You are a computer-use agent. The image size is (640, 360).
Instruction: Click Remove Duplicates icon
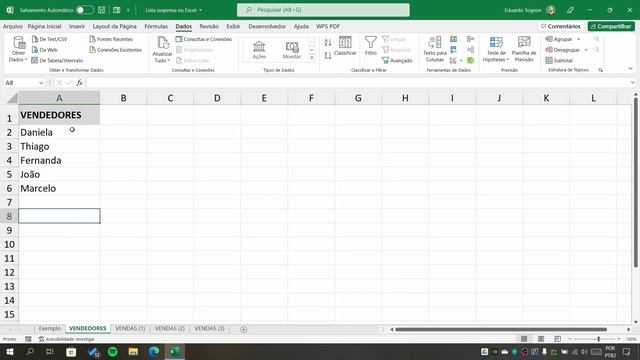pyautogui.click(x=453, y=50)
